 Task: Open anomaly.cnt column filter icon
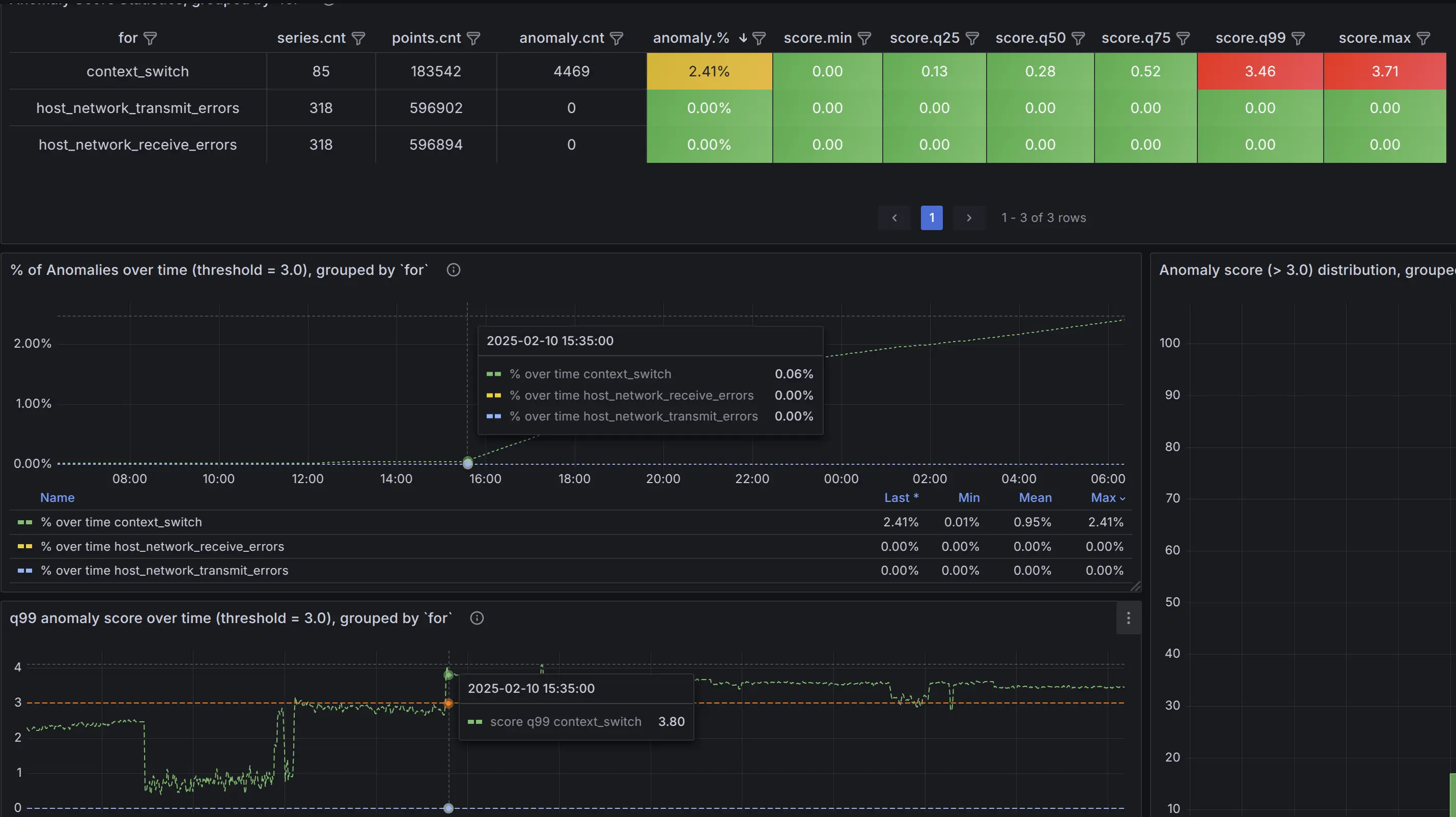coord(617,38)
